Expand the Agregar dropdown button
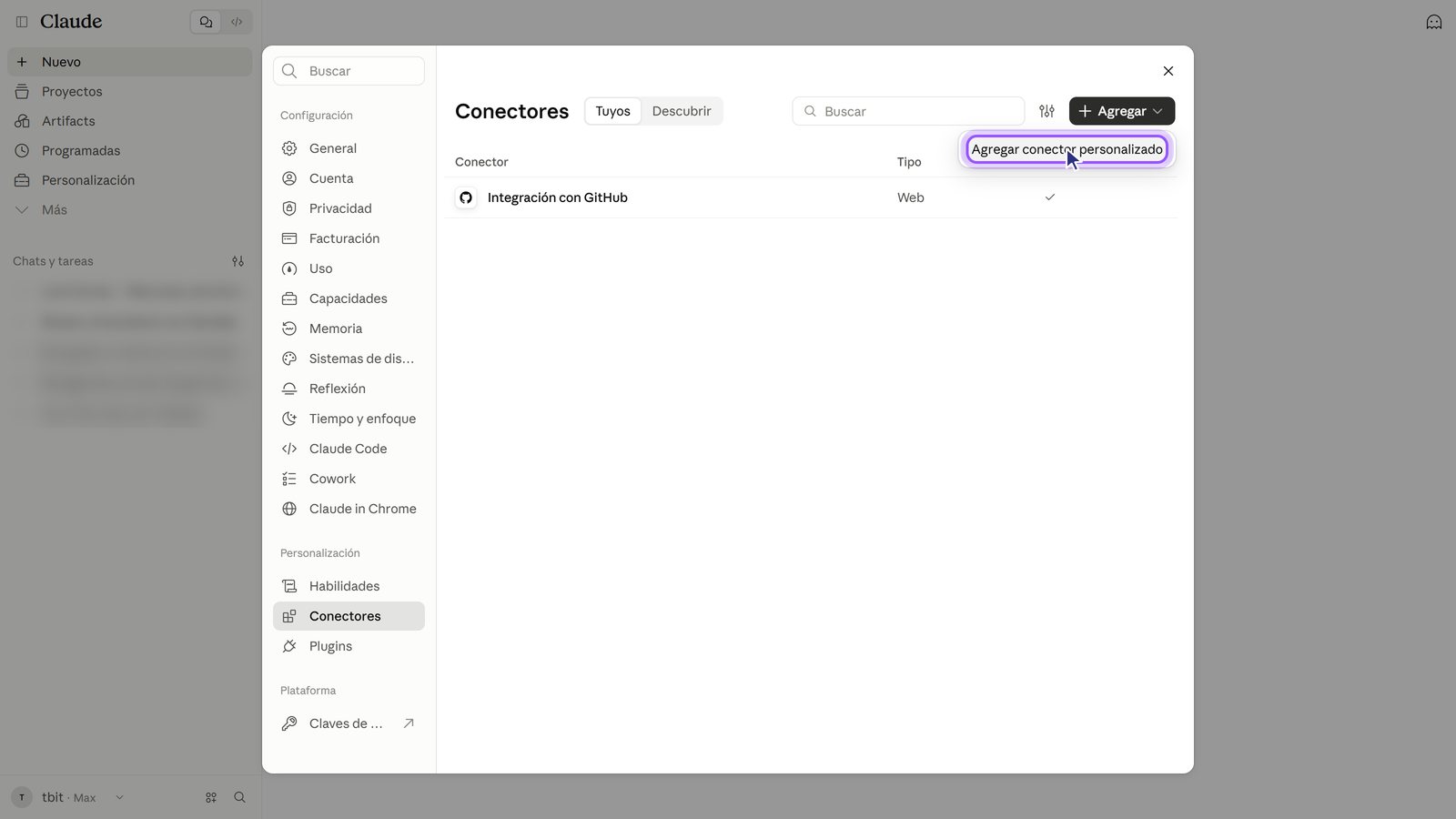1456x819 pixels. [x=1122, y=111]
